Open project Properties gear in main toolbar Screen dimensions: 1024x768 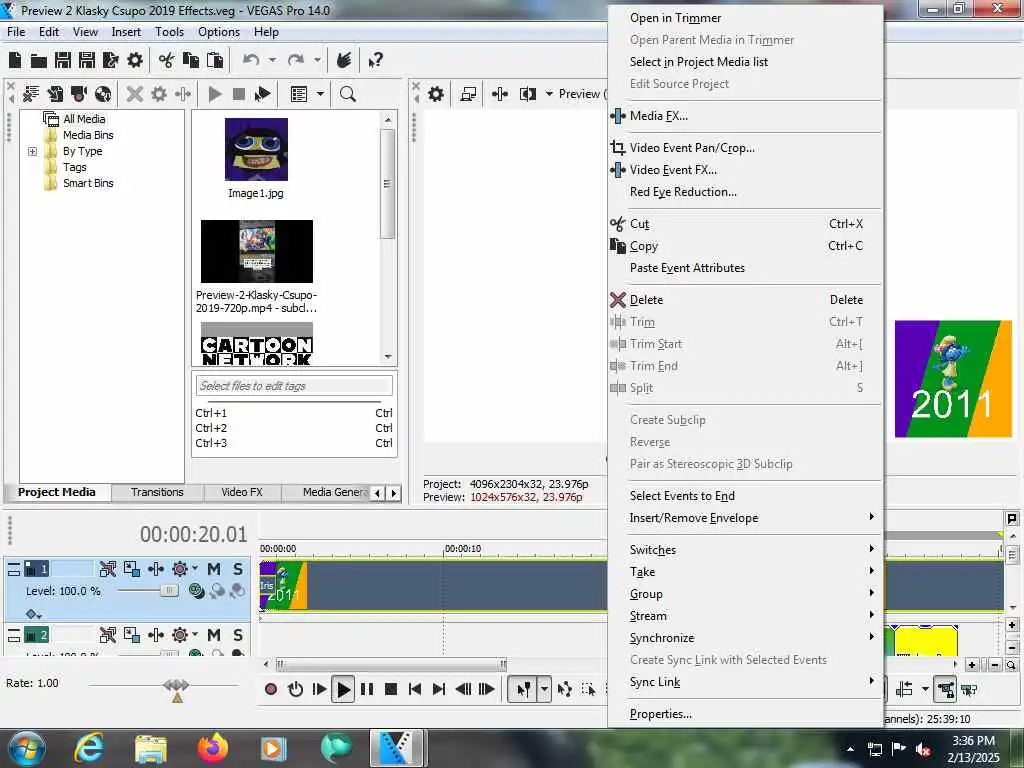tap(135, 61)
